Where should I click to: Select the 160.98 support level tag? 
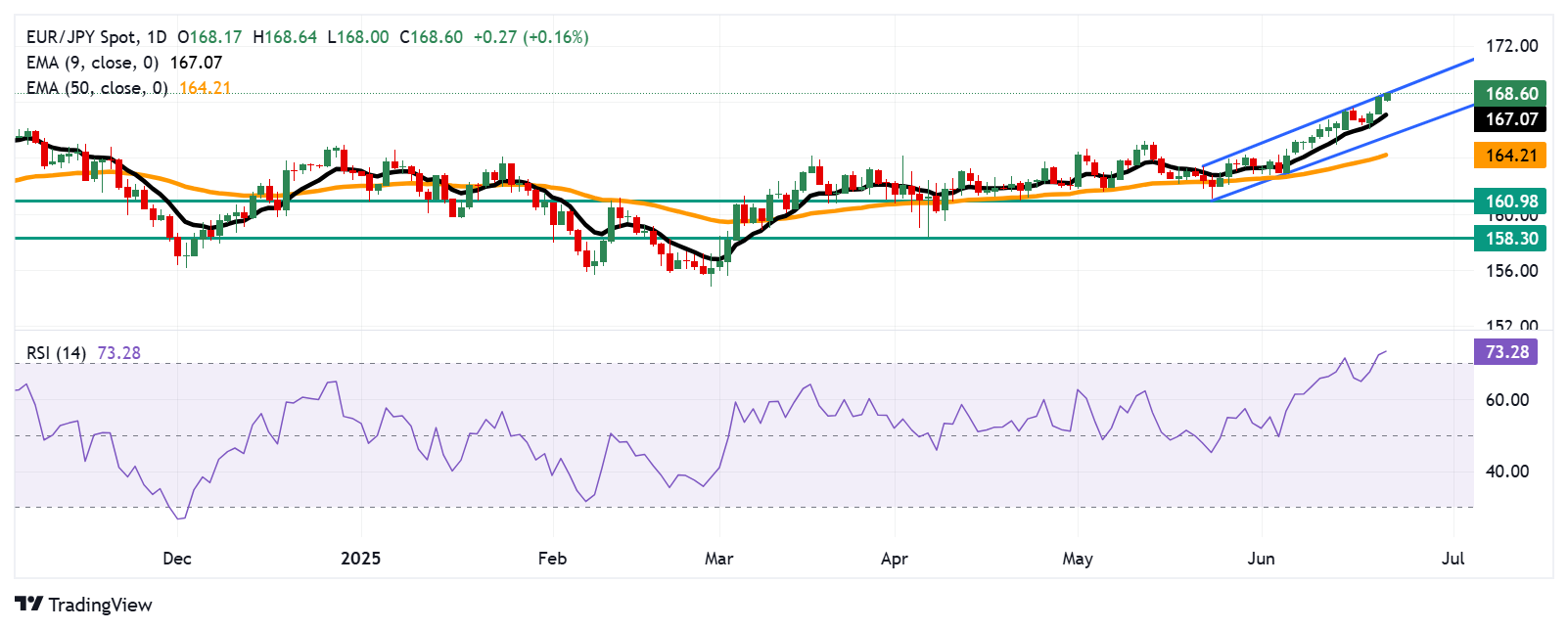(1511, 202)
